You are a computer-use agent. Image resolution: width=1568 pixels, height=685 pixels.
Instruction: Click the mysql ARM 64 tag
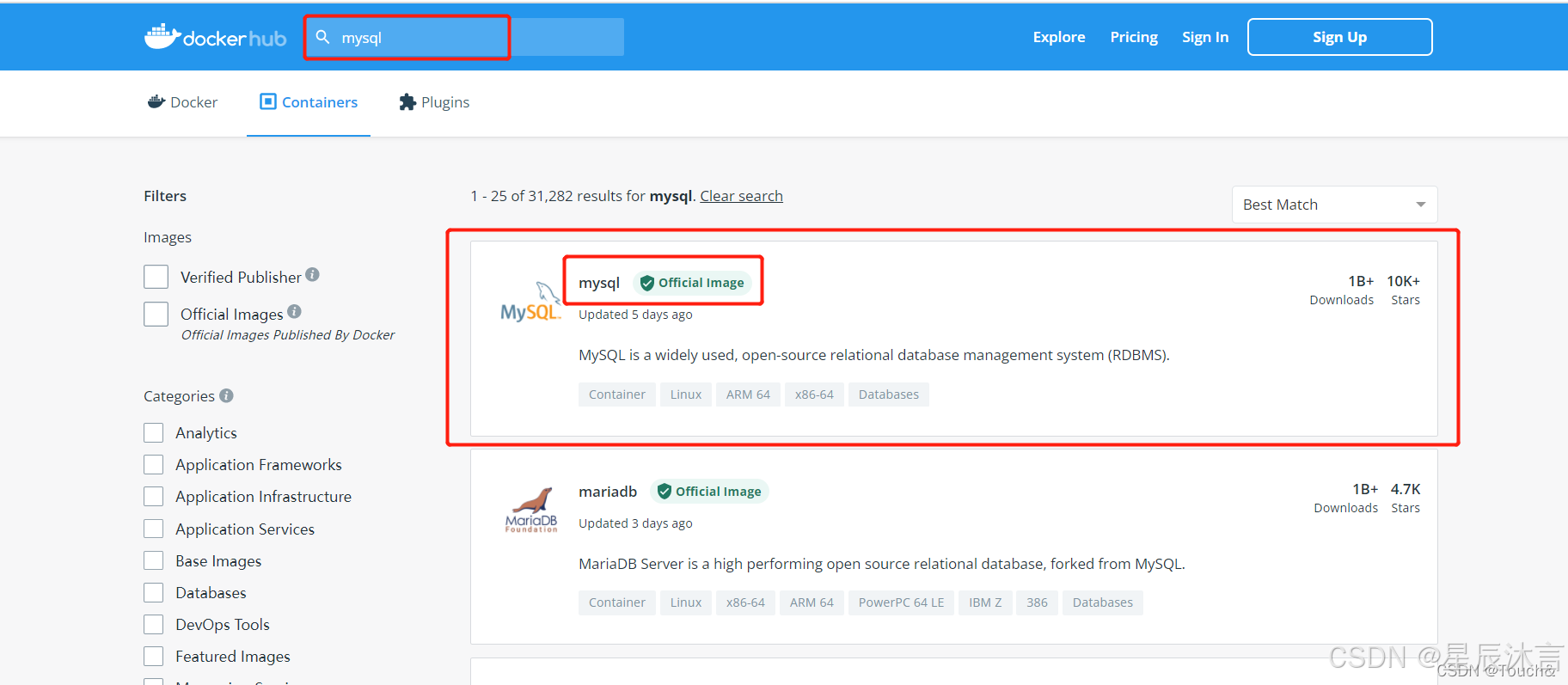pyautogui.click(x=748, y=394)
